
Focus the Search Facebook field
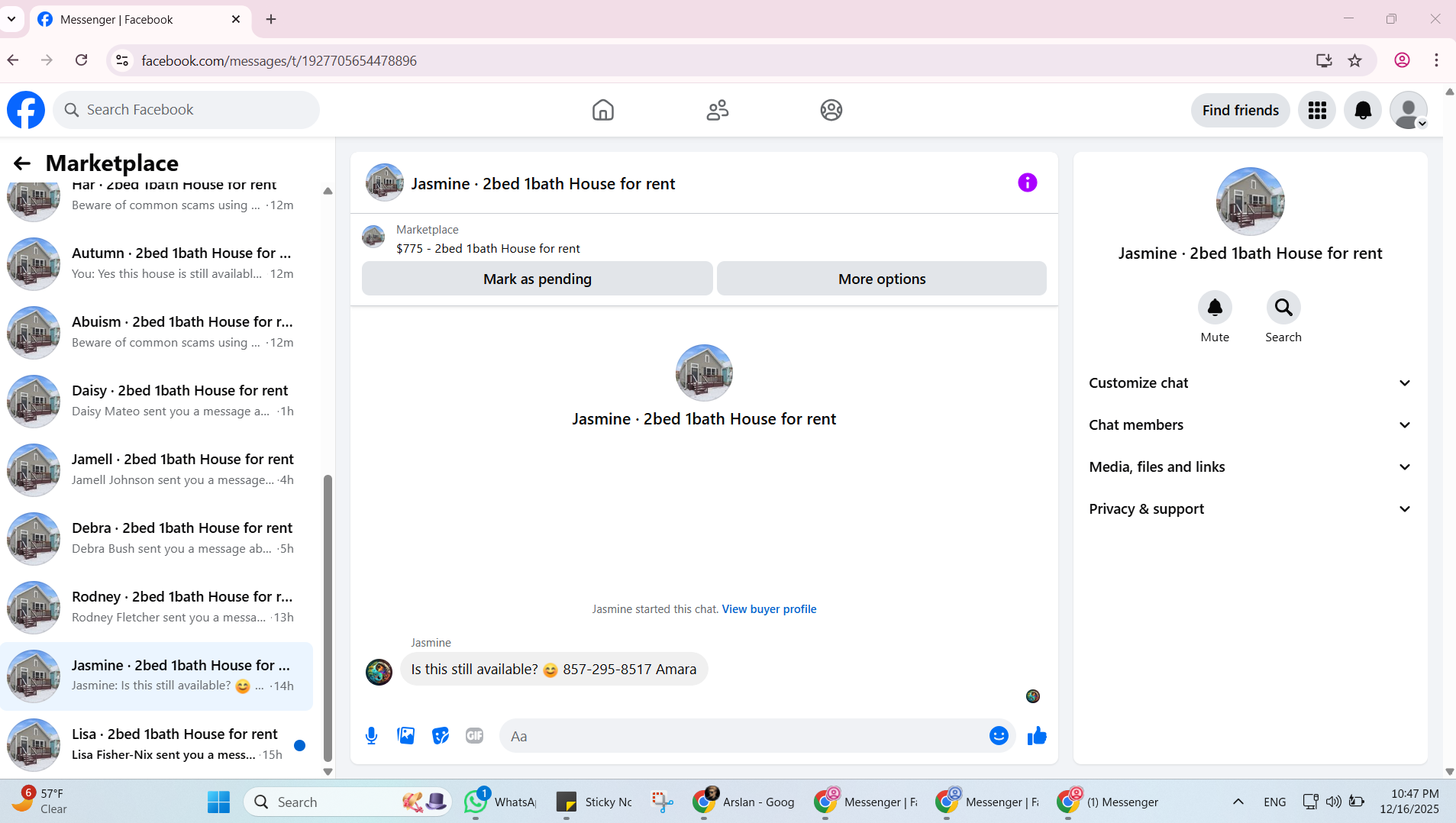click(186, 110)
